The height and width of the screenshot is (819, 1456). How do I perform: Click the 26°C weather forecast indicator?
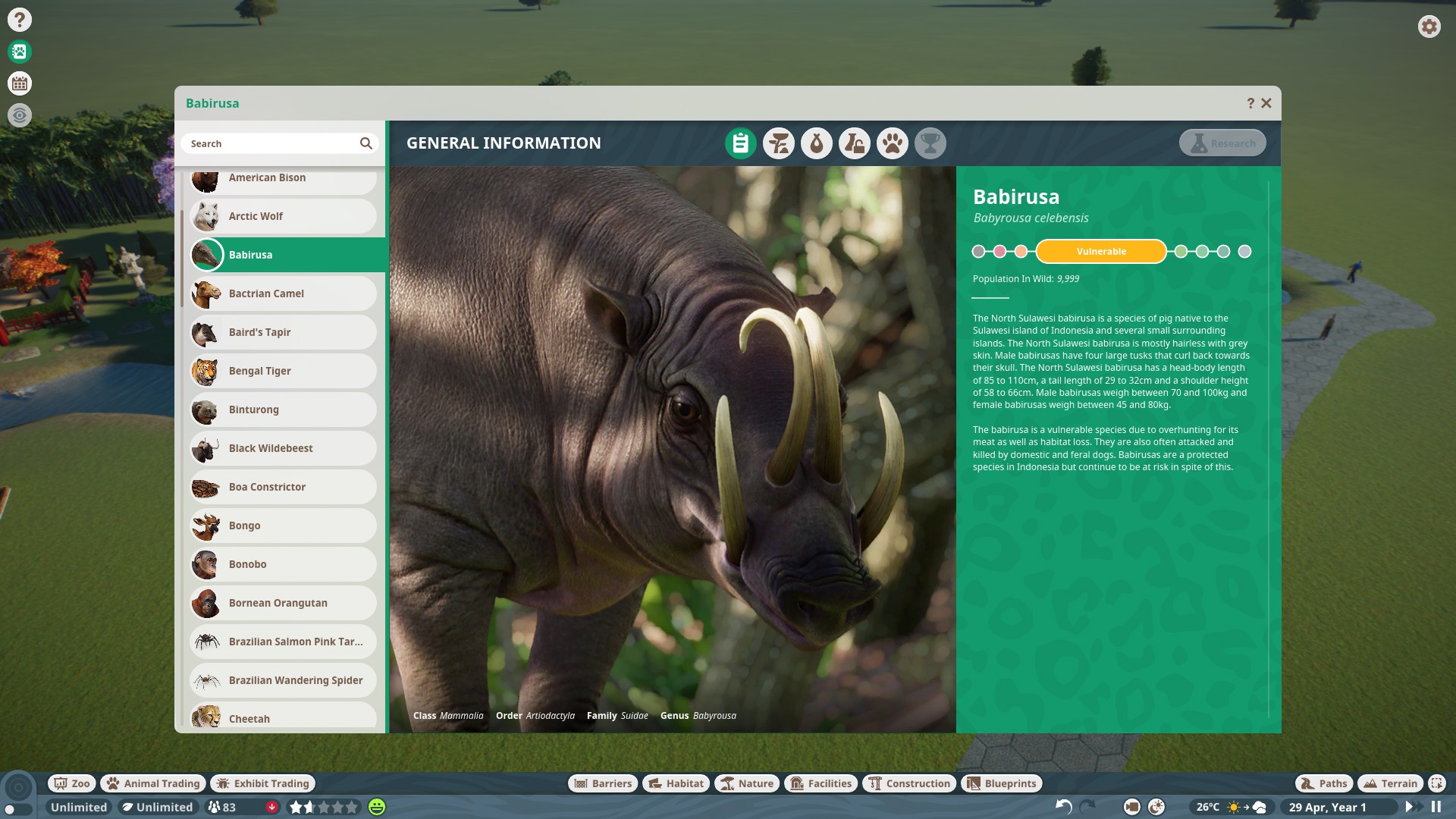click(1231, 807)
